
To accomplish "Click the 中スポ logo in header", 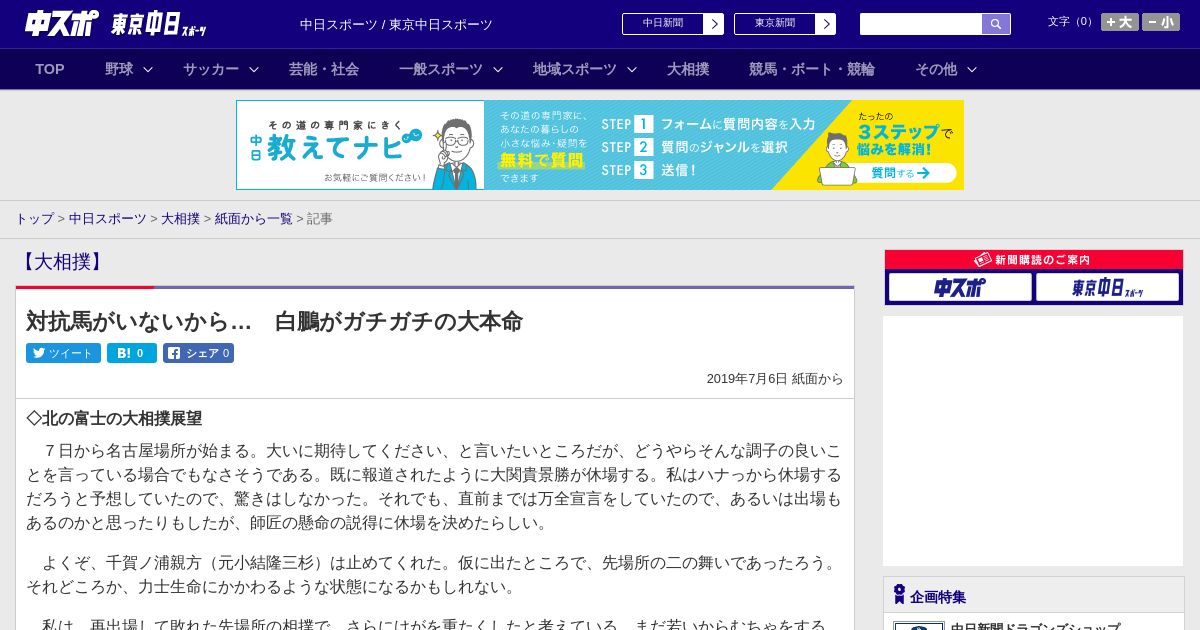I will coord(61,23).
